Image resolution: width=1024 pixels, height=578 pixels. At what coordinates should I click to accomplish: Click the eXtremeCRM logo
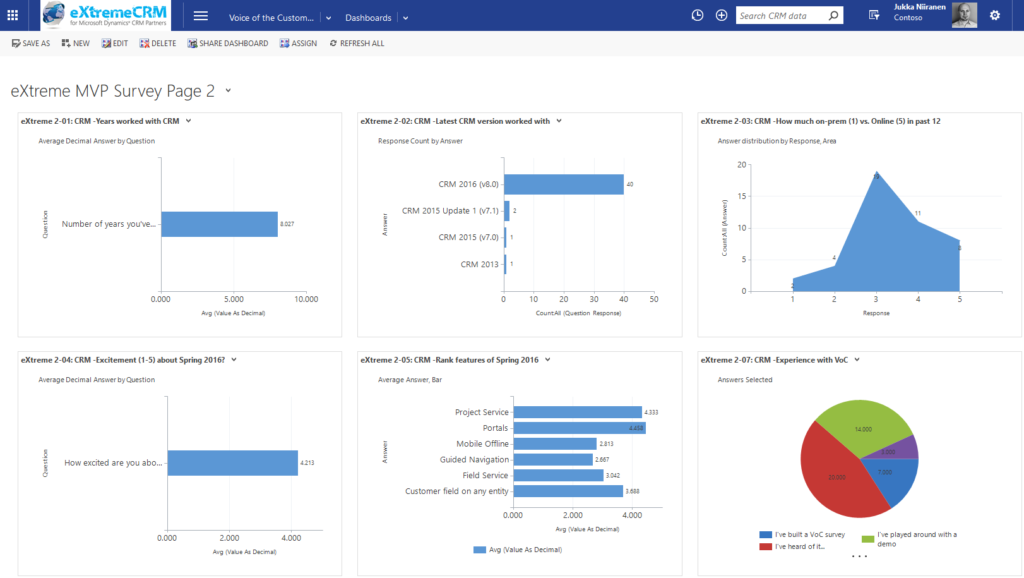(x=106, y=15)
